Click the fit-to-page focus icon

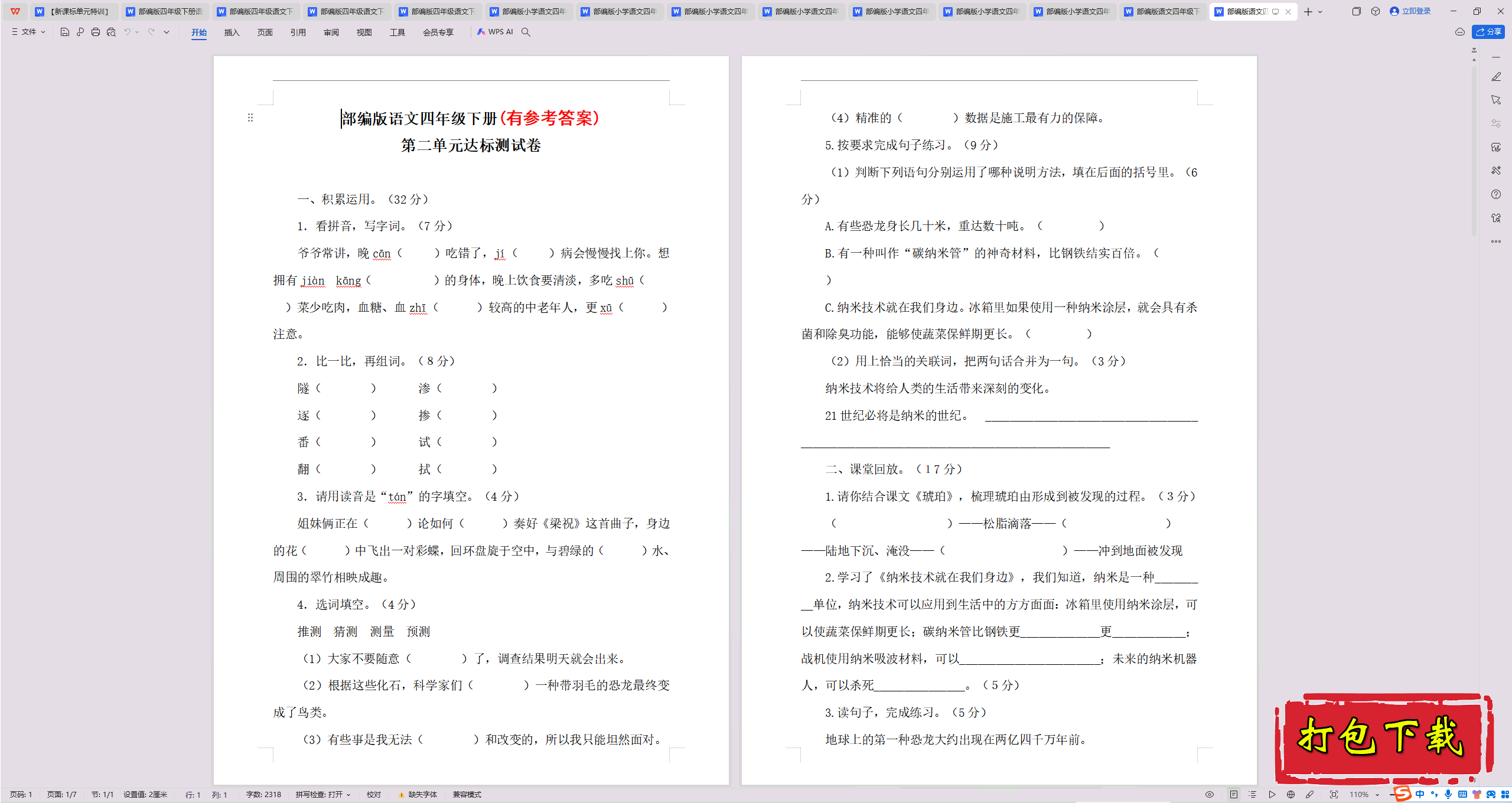tap(1334, 795)
